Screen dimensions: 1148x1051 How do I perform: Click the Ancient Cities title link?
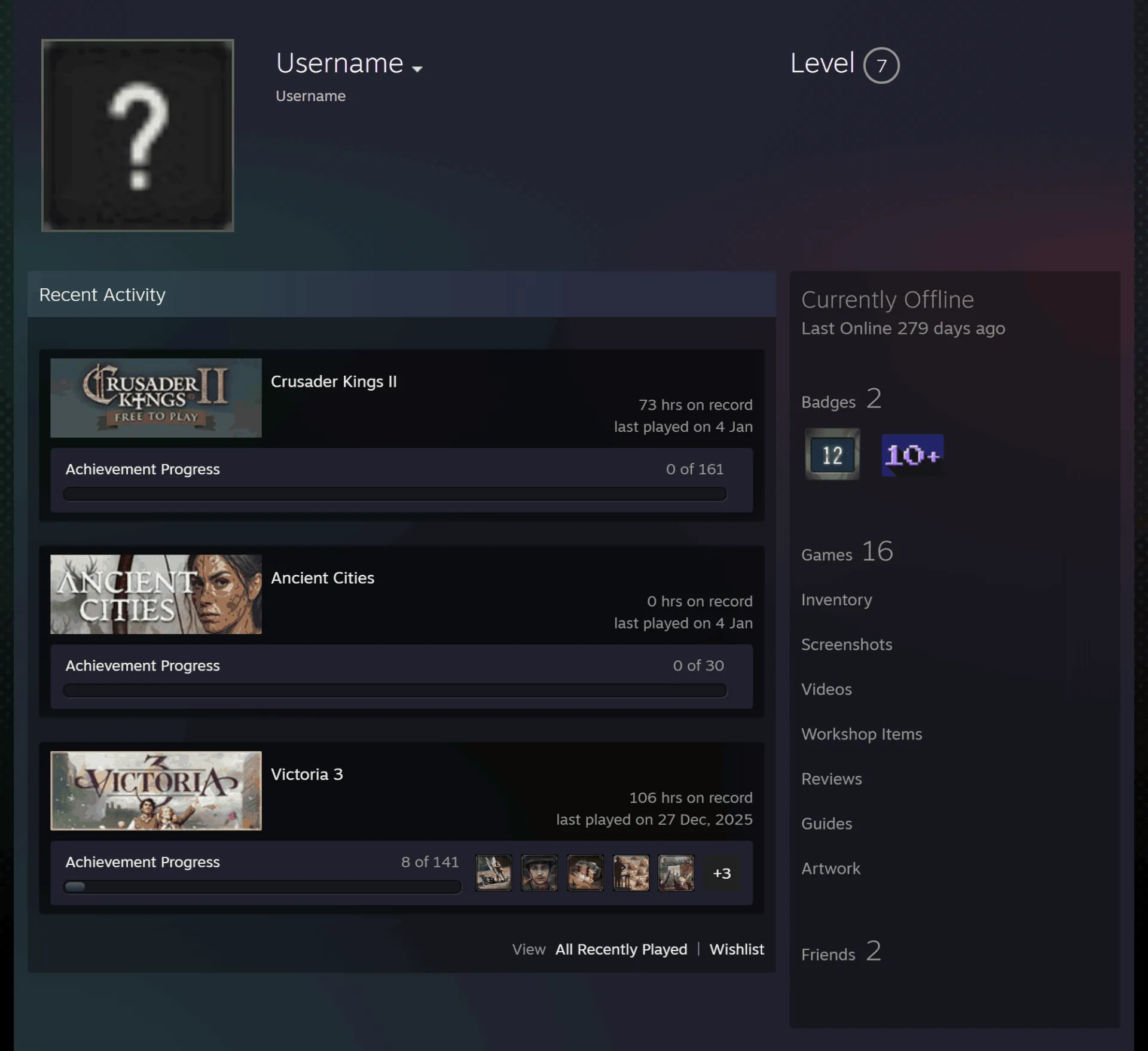click(323, 578)
